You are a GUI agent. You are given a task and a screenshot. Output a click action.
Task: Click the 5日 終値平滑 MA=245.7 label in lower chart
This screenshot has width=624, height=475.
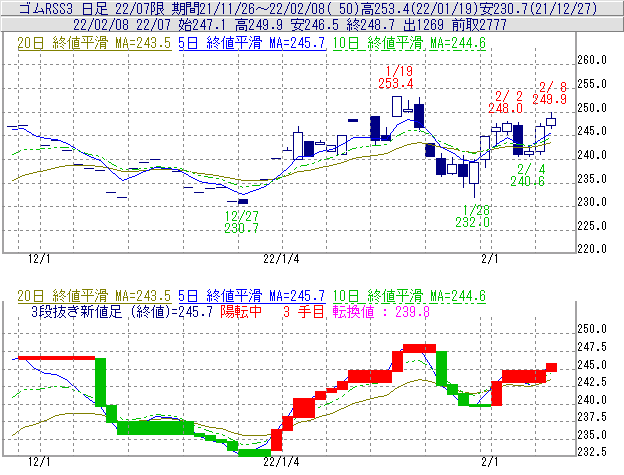252,296
